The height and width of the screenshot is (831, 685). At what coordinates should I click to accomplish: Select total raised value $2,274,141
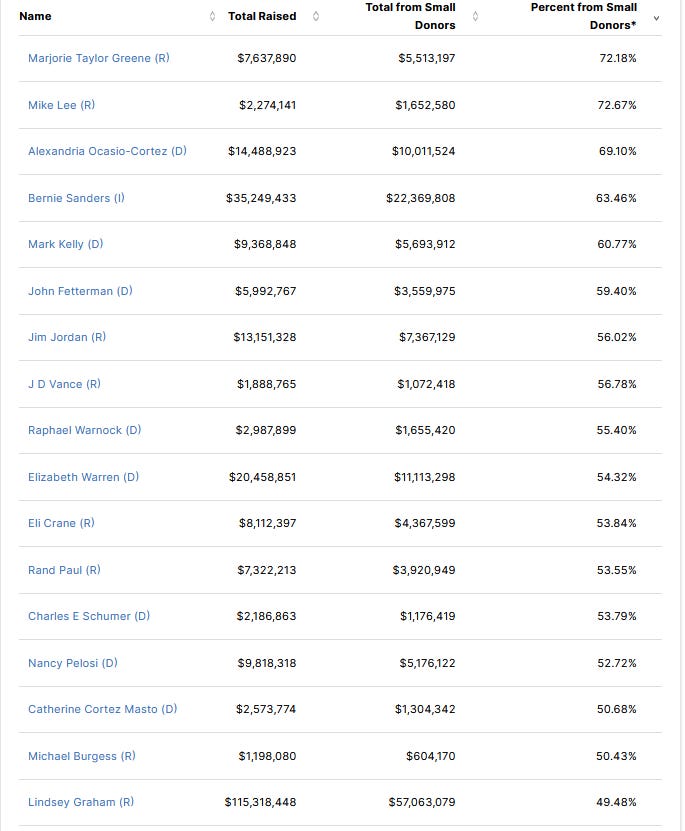pos(268,105)
